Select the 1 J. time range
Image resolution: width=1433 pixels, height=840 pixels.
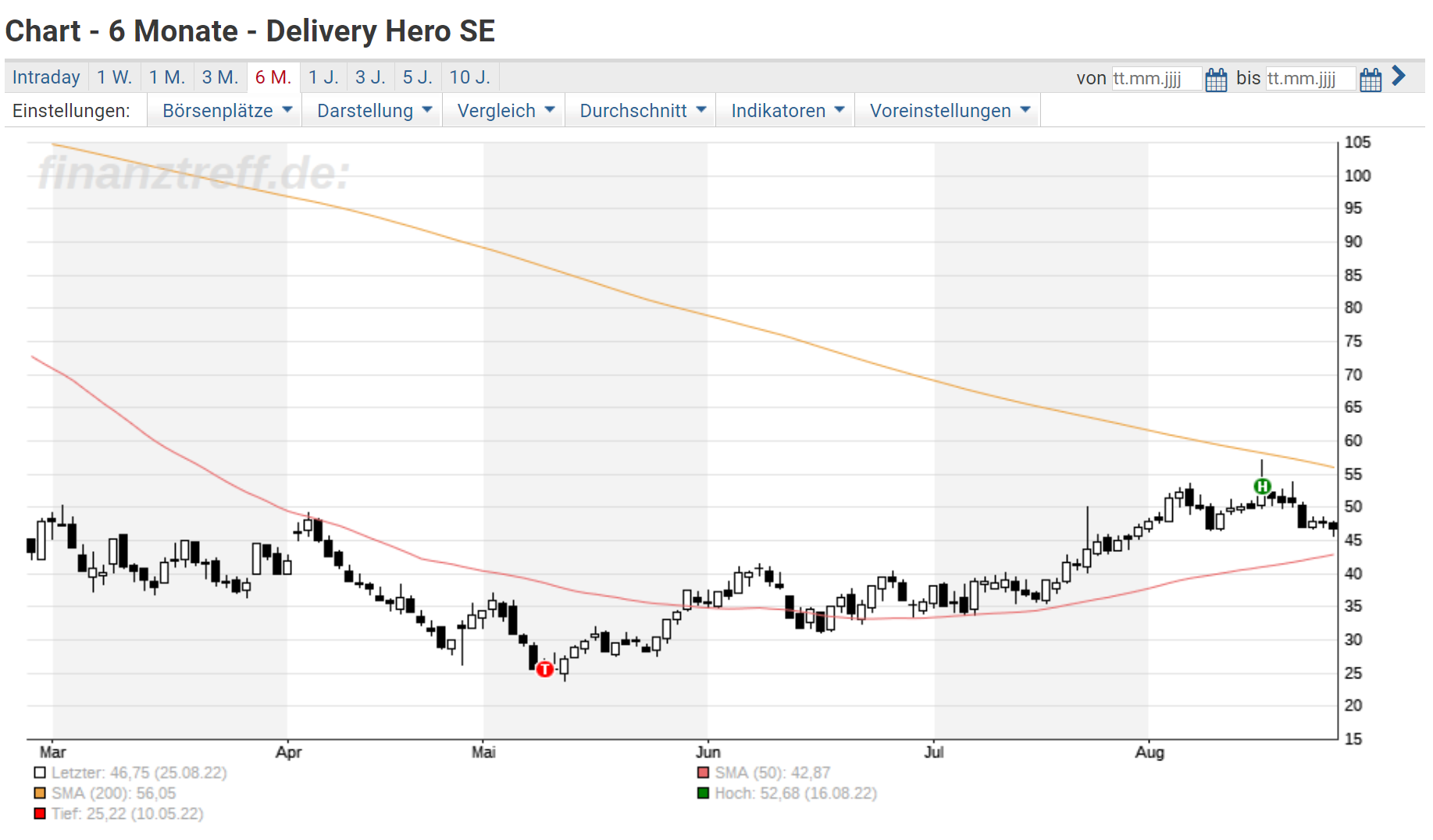323,77
